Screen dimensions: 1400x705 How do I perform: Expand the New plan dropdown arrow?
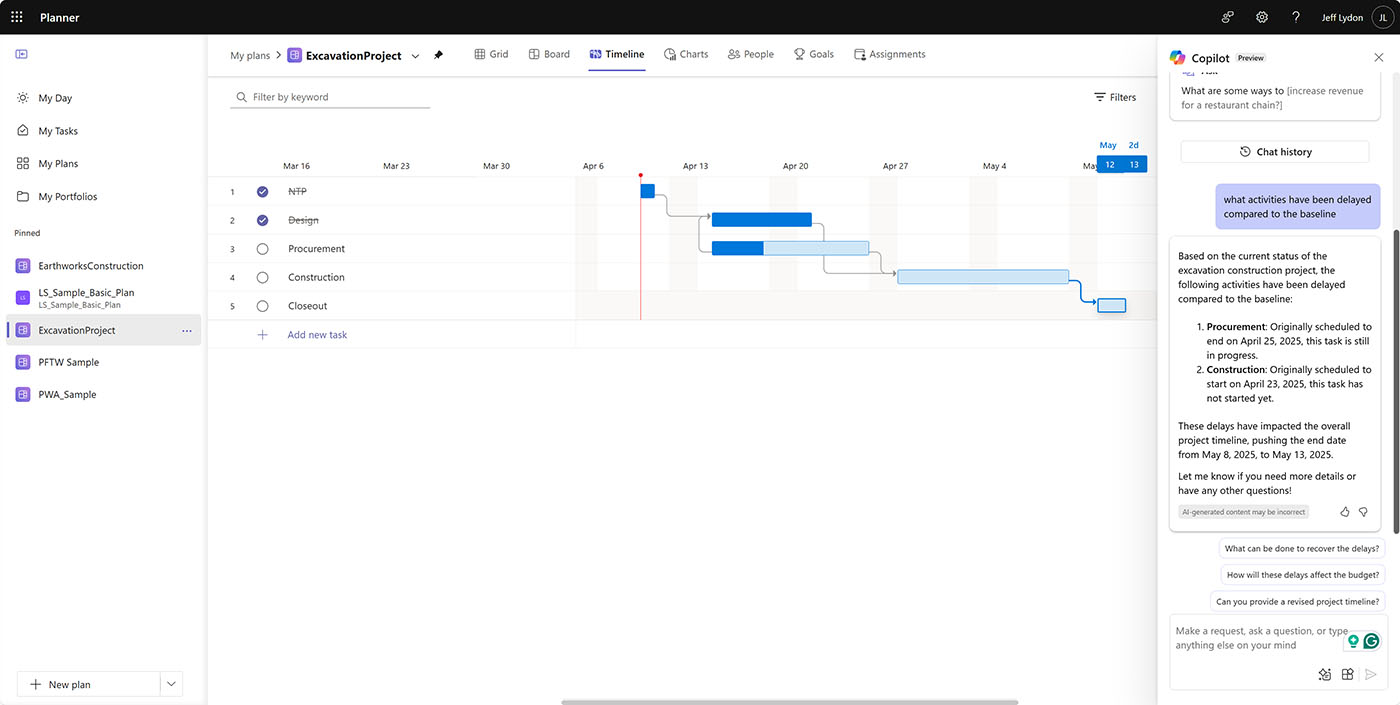(171, 684)
